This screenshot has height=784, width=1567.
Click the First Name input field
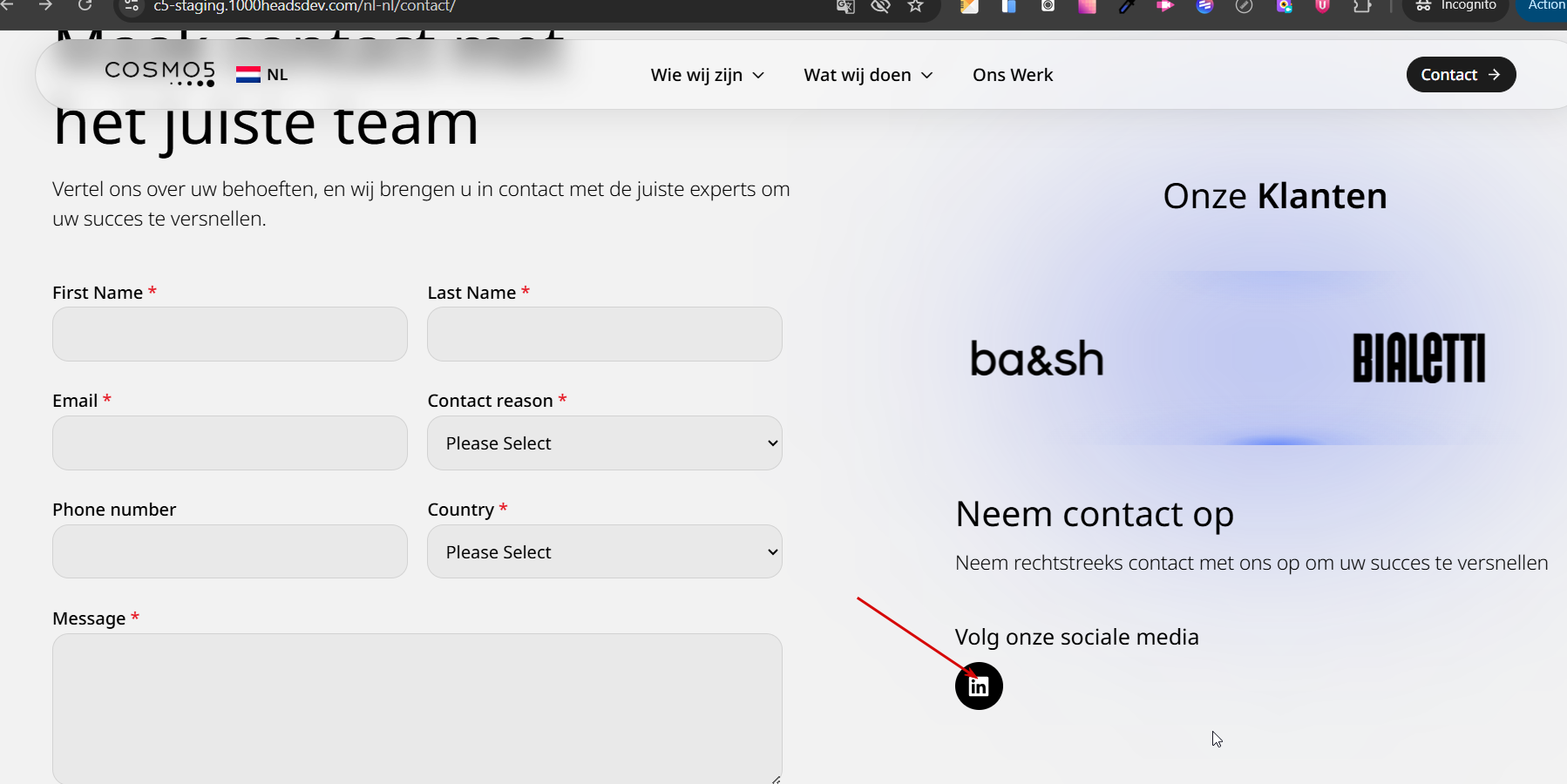click(x=230, y=335)
